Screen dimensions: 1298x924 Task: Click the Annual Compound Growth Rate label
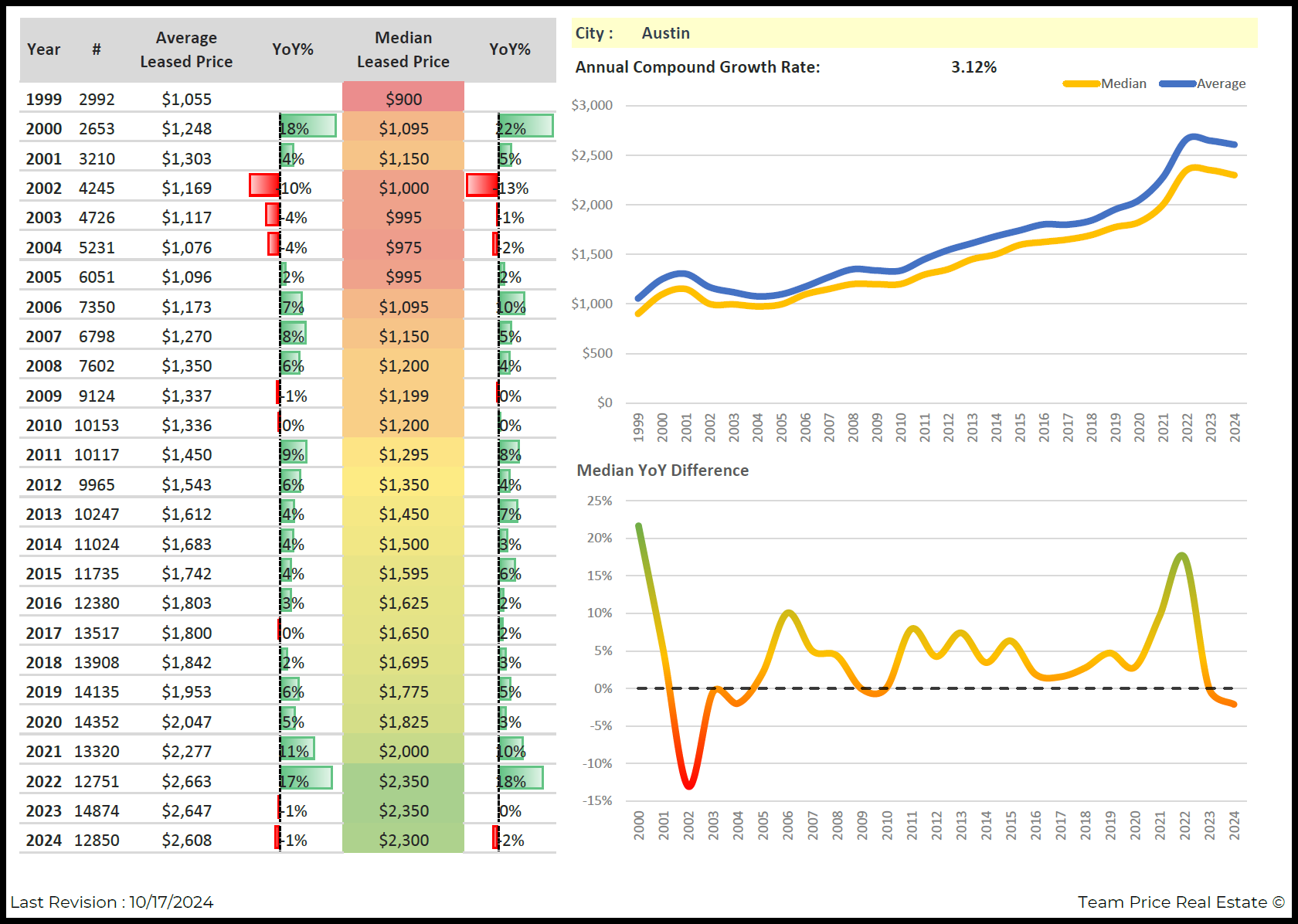point(697,67)
